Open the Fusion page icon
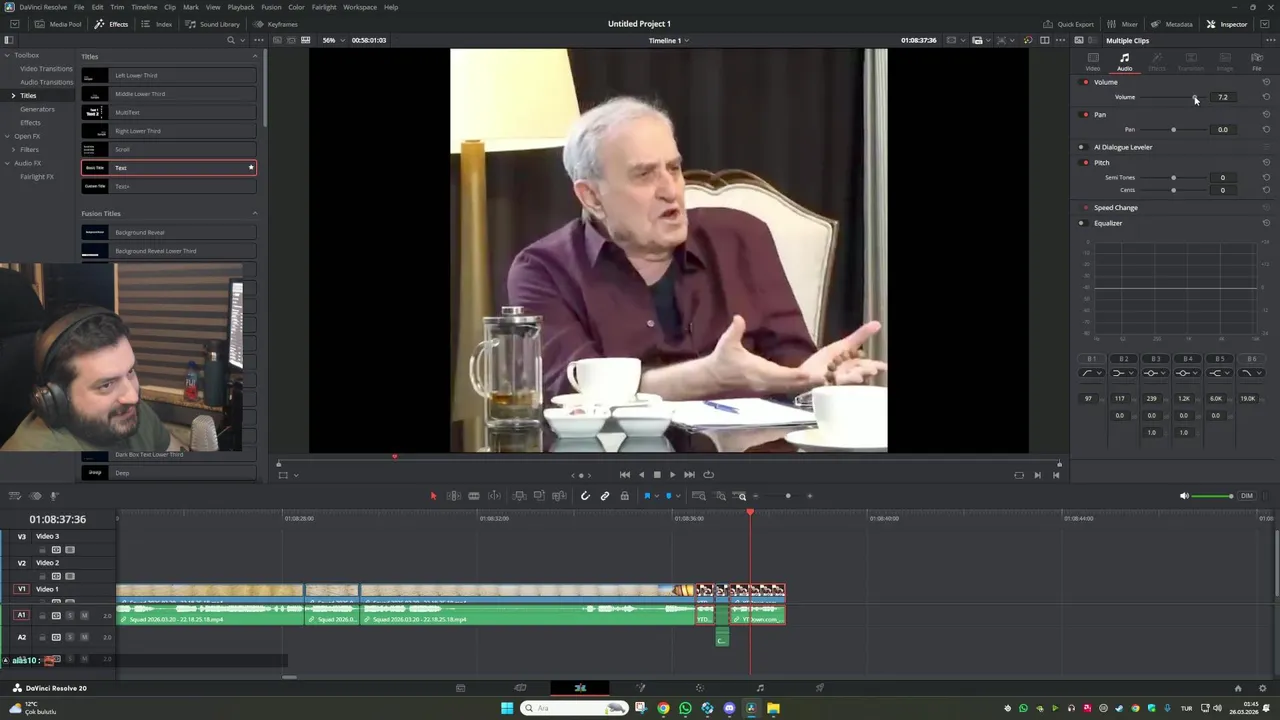The image size is (1280, 720). click(x=640, y=688)
